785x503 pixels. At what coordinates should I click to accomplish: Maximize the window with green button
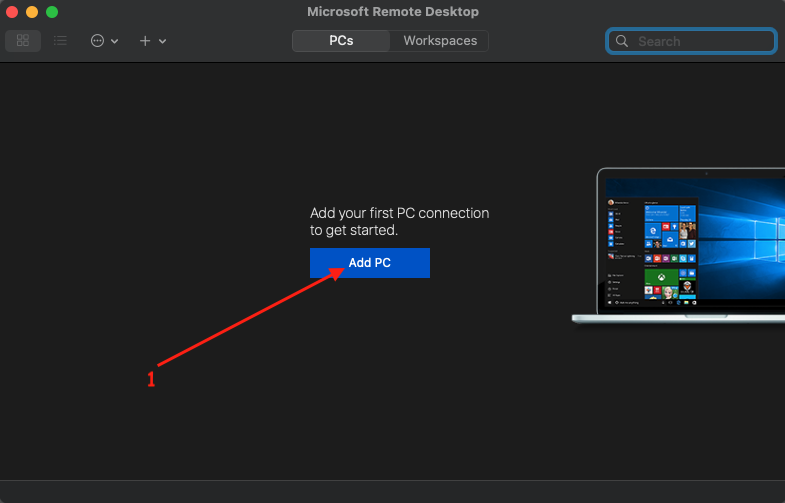(x=52, y=12)
